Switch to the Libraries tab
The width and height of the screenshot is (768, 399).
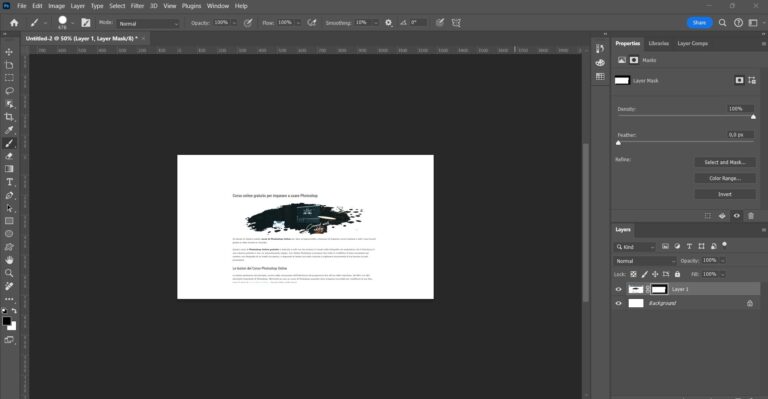(x=658, y=43)
